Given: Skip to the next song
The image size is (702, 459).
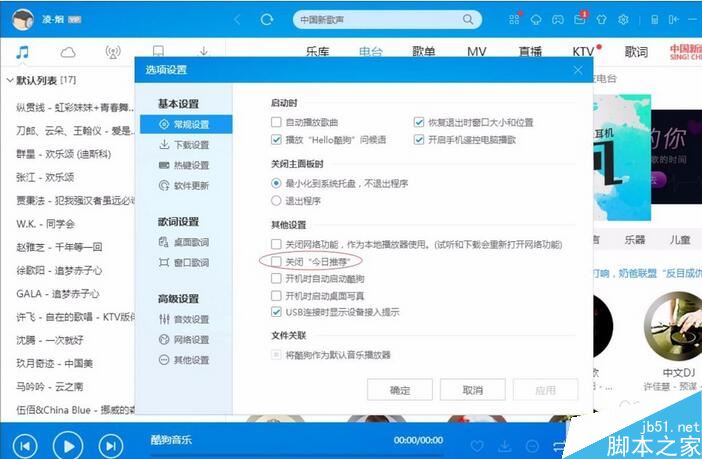Looking at the screenshot, I should 111,446.
